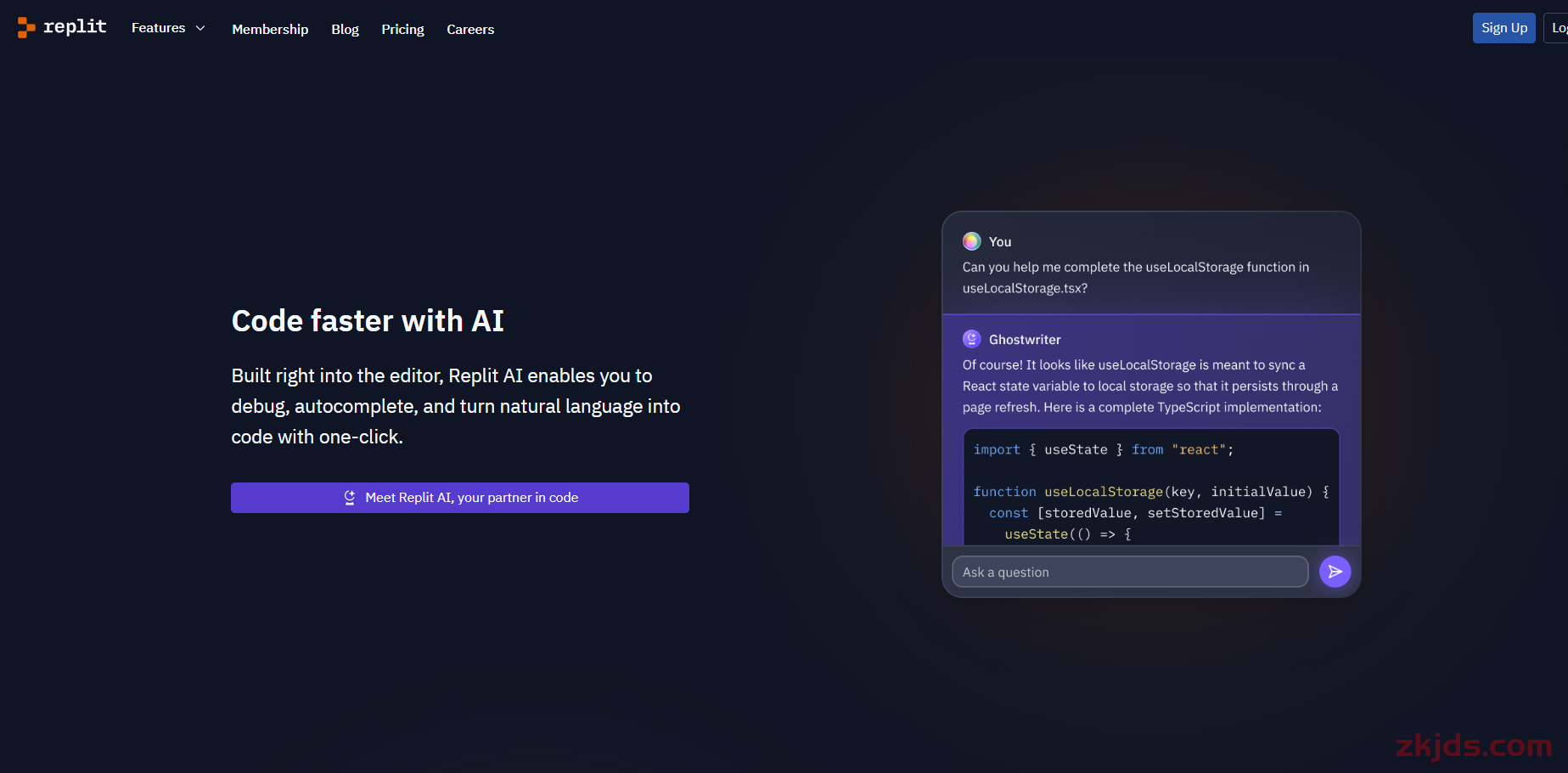Image resolution: width=1568 pixels, height=773 pixels.
Task: Click the Sign Up button
Action: [1503, 28]
